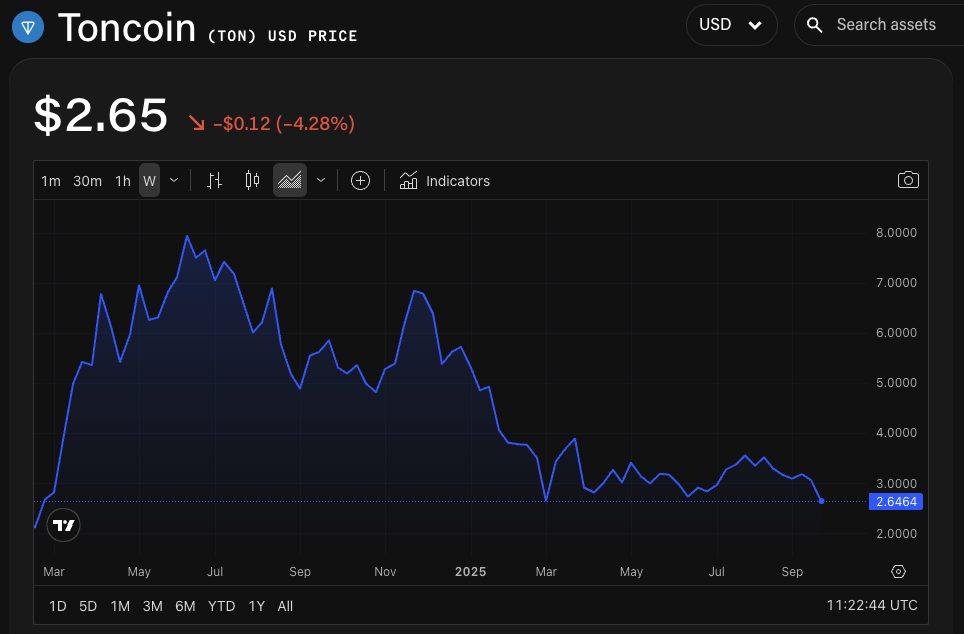Enable the 1h interval
Viewport: 964px width, 634px height.
[122, 181]
